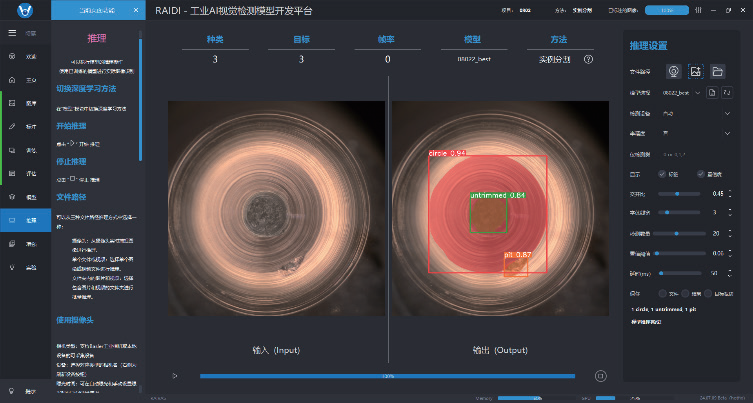
Task: Click the "circle 0.94" detection label
Action: click(447, 153)
